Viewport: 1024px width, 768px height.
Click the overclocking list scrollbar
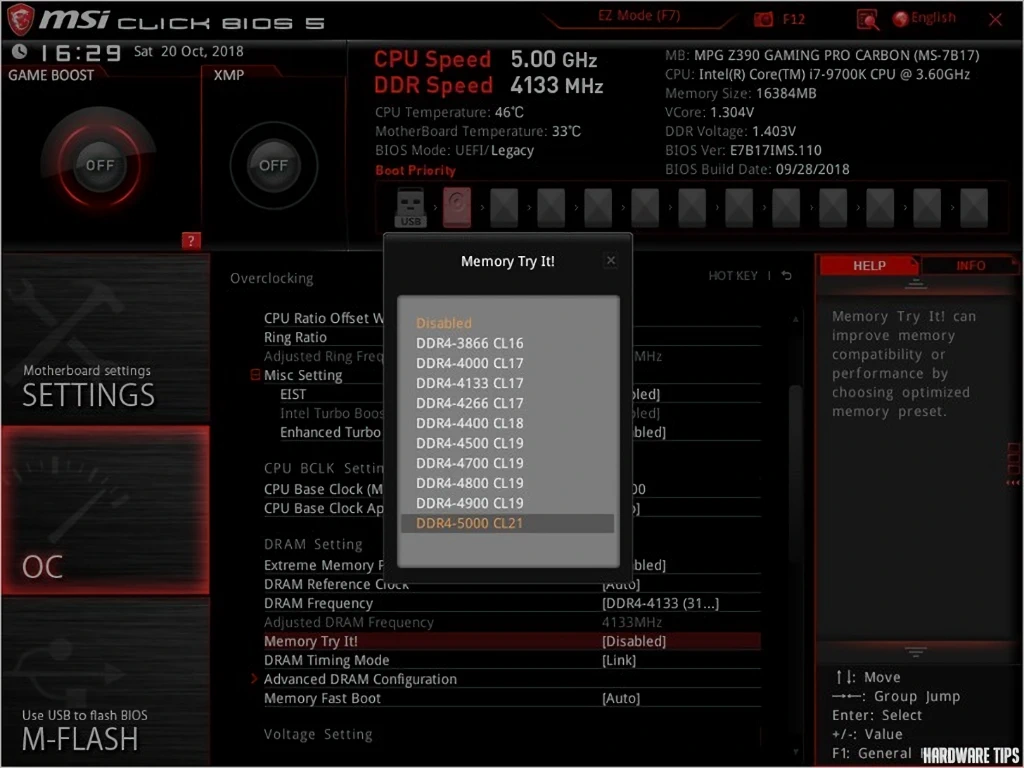(794, 473)
